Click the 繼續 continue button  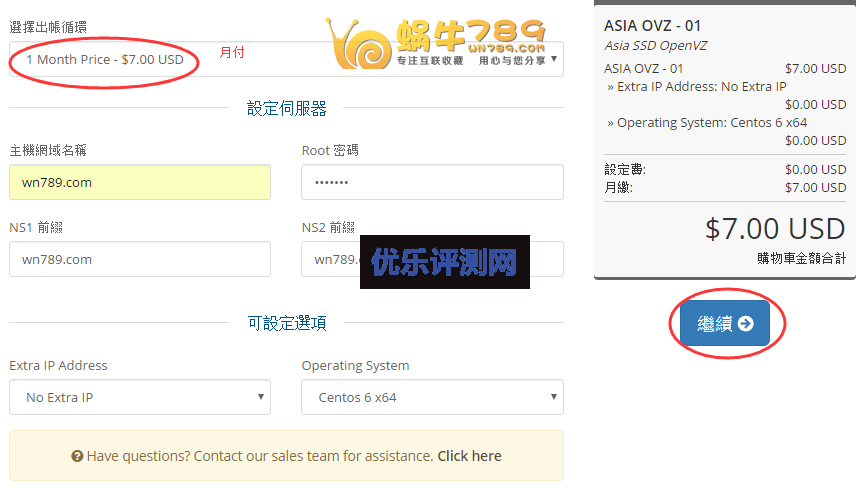click(x=725, y=323)
